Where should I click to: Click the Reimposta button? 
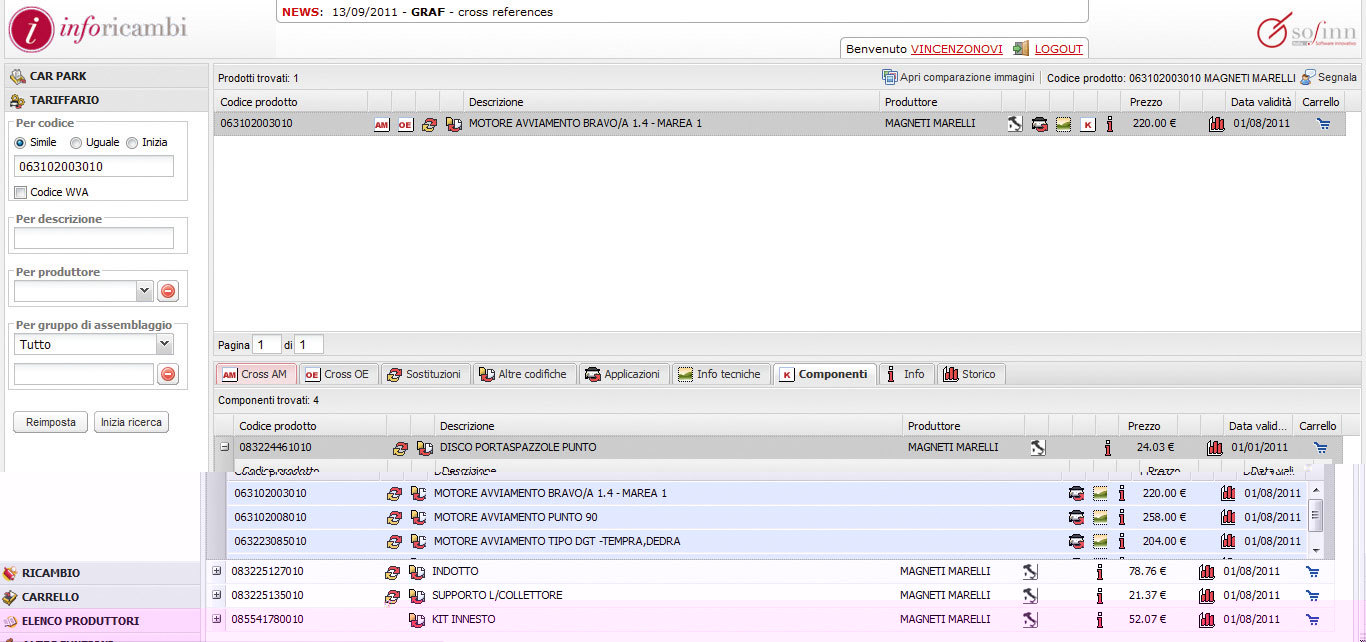pyautogui.click(x=51, y=422)
